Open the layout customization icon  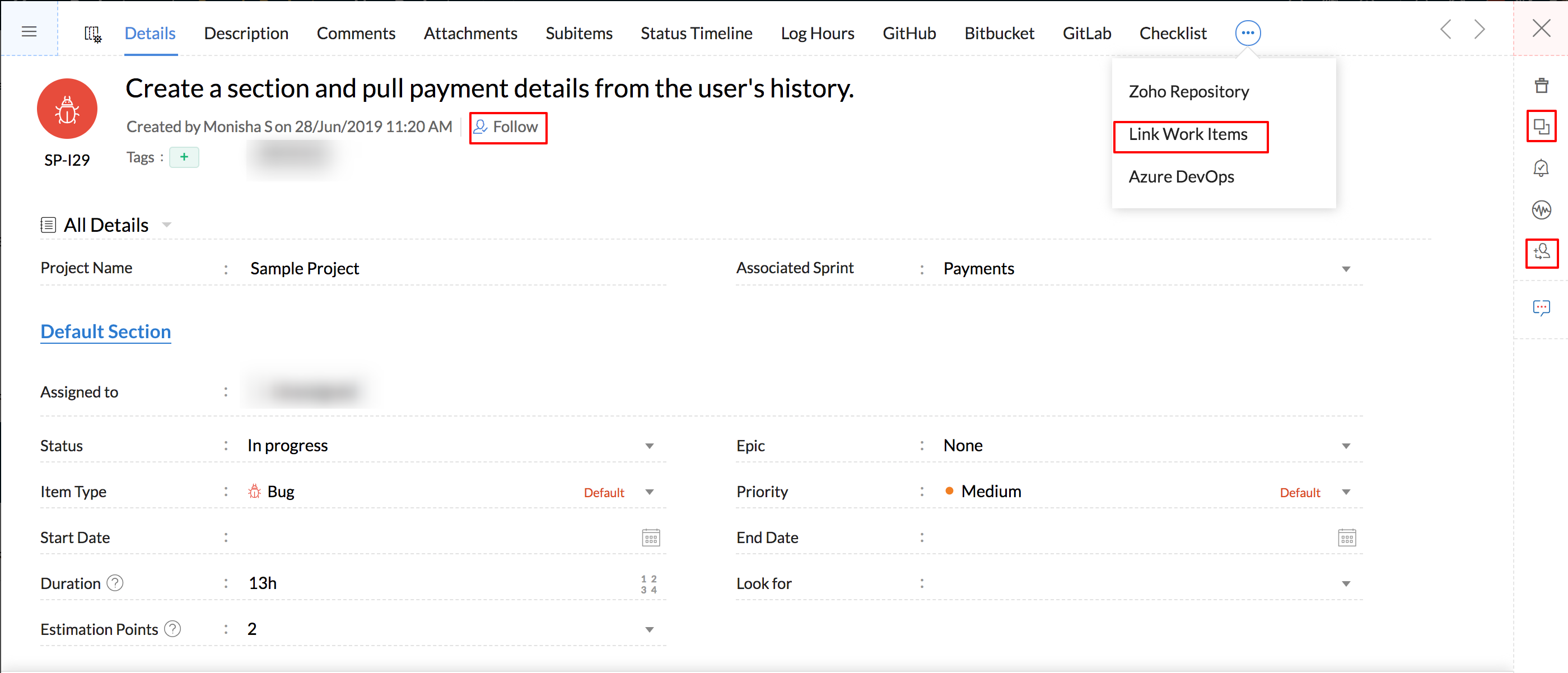point(92,34)
